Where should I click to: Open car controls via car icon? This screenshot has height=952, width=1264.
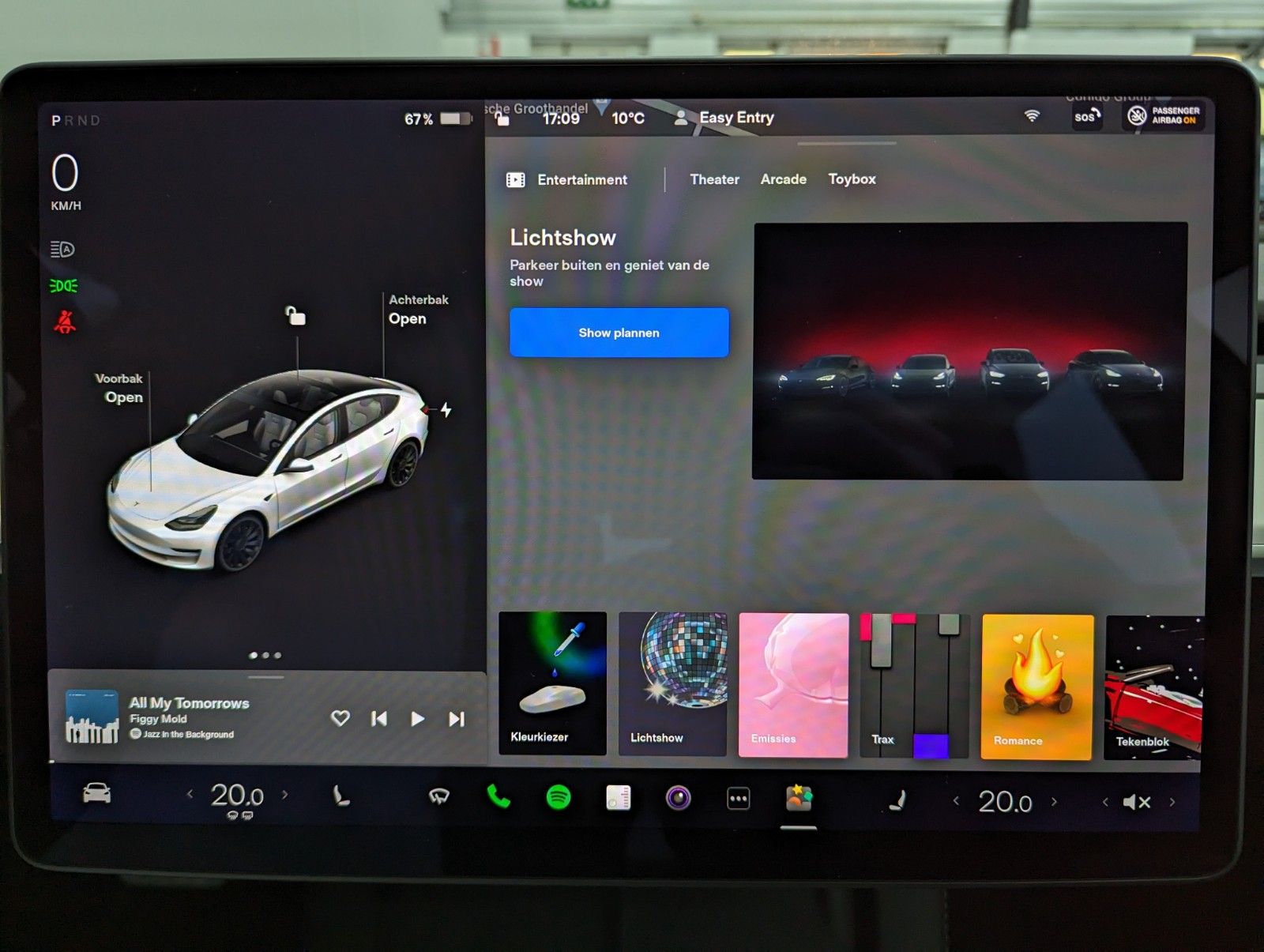(96, 792)
